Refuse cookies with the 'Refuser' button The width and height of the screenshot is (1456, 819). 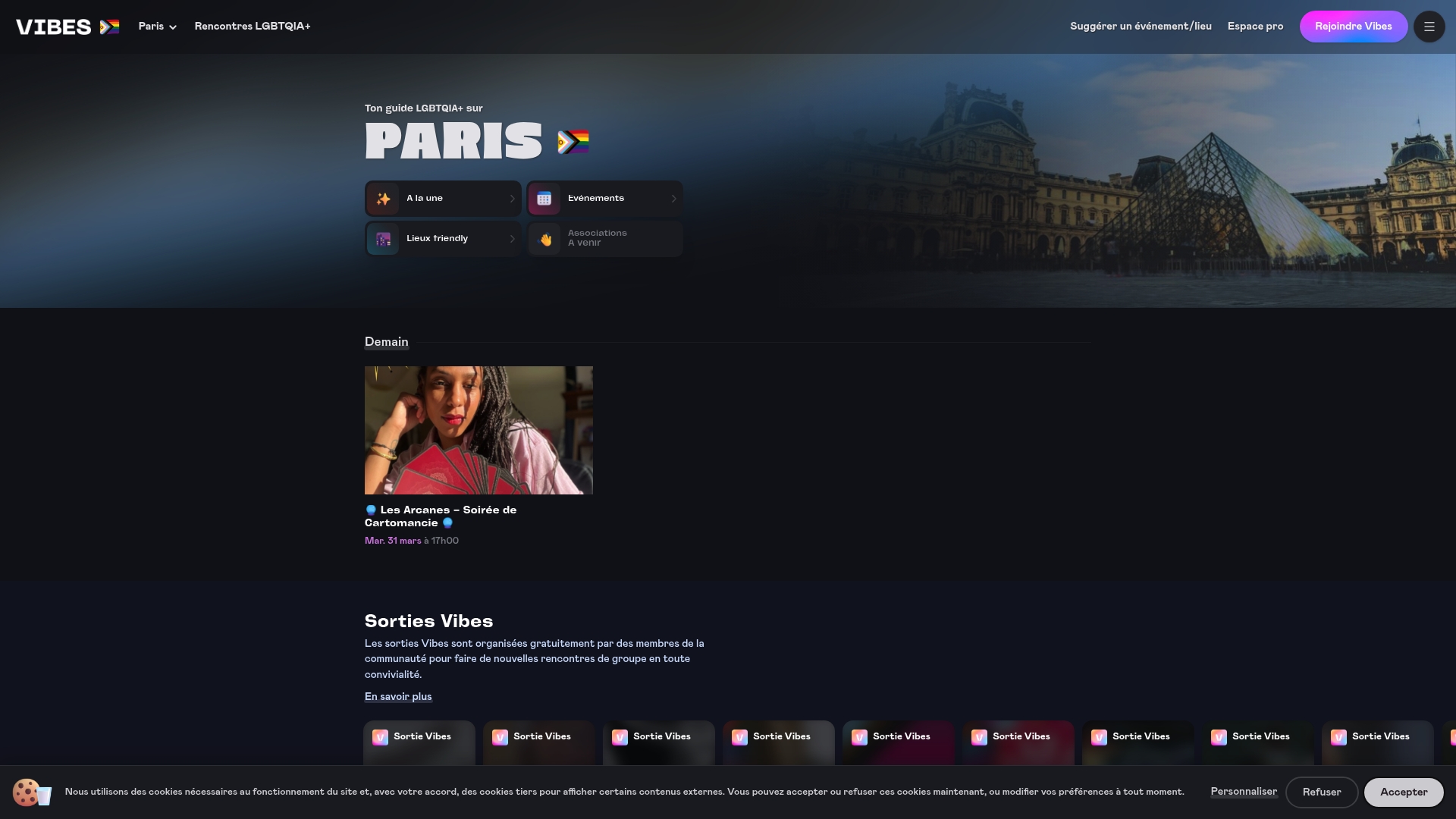1322,792
